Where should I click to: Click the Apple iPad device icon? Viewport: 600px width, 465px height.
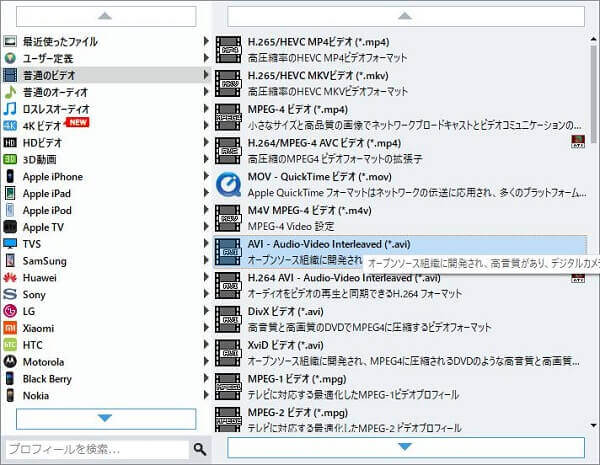coord(10,193)
